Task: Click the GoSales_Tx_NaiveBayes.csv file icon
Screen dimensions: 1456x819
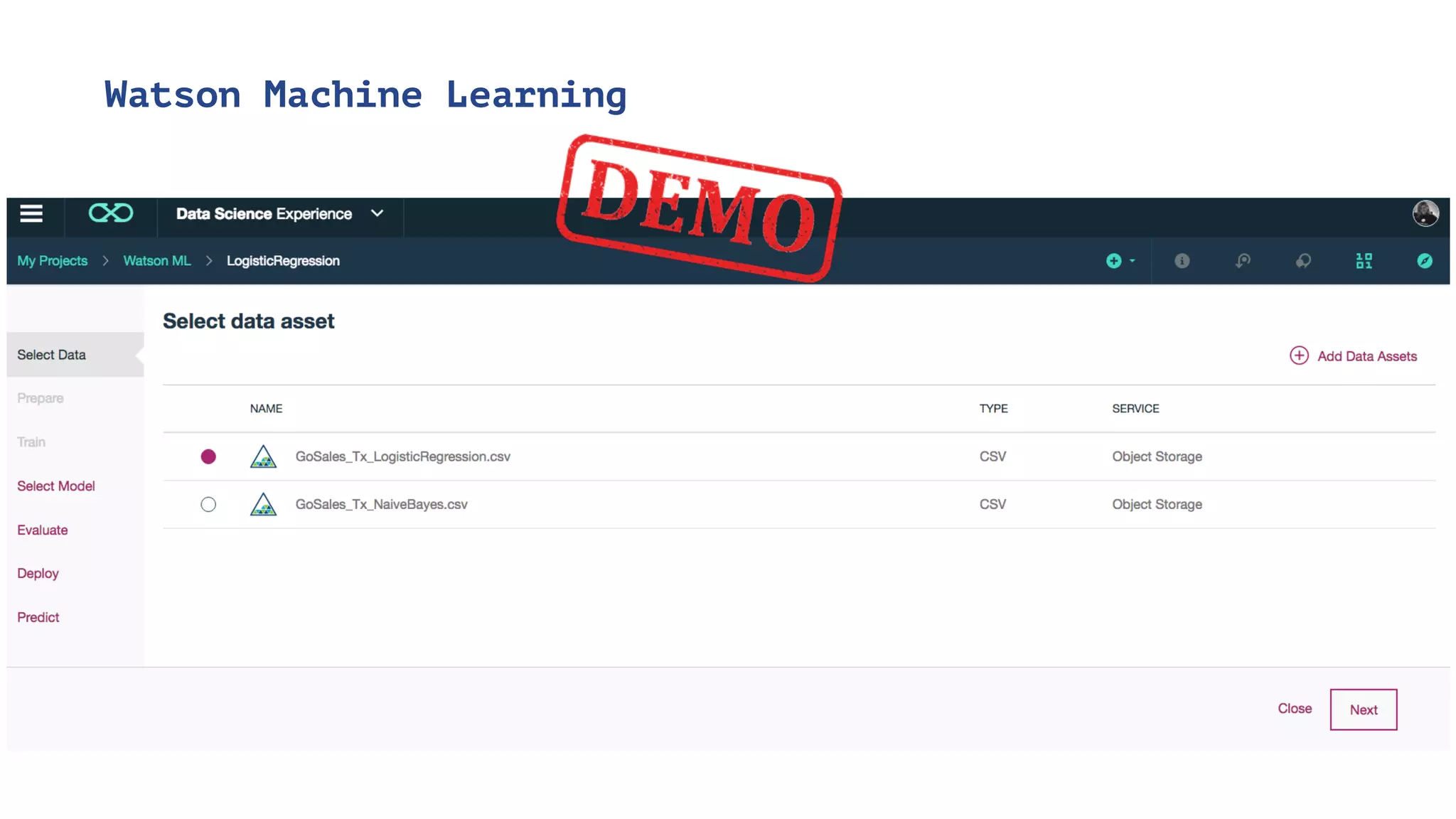Action: tap(263, 504)
